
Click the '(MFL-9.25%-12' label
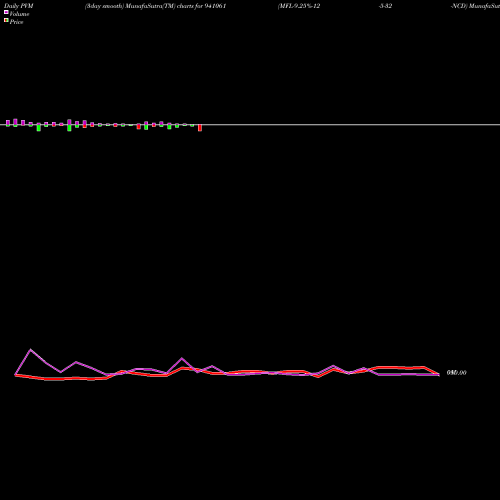[299, 6]
